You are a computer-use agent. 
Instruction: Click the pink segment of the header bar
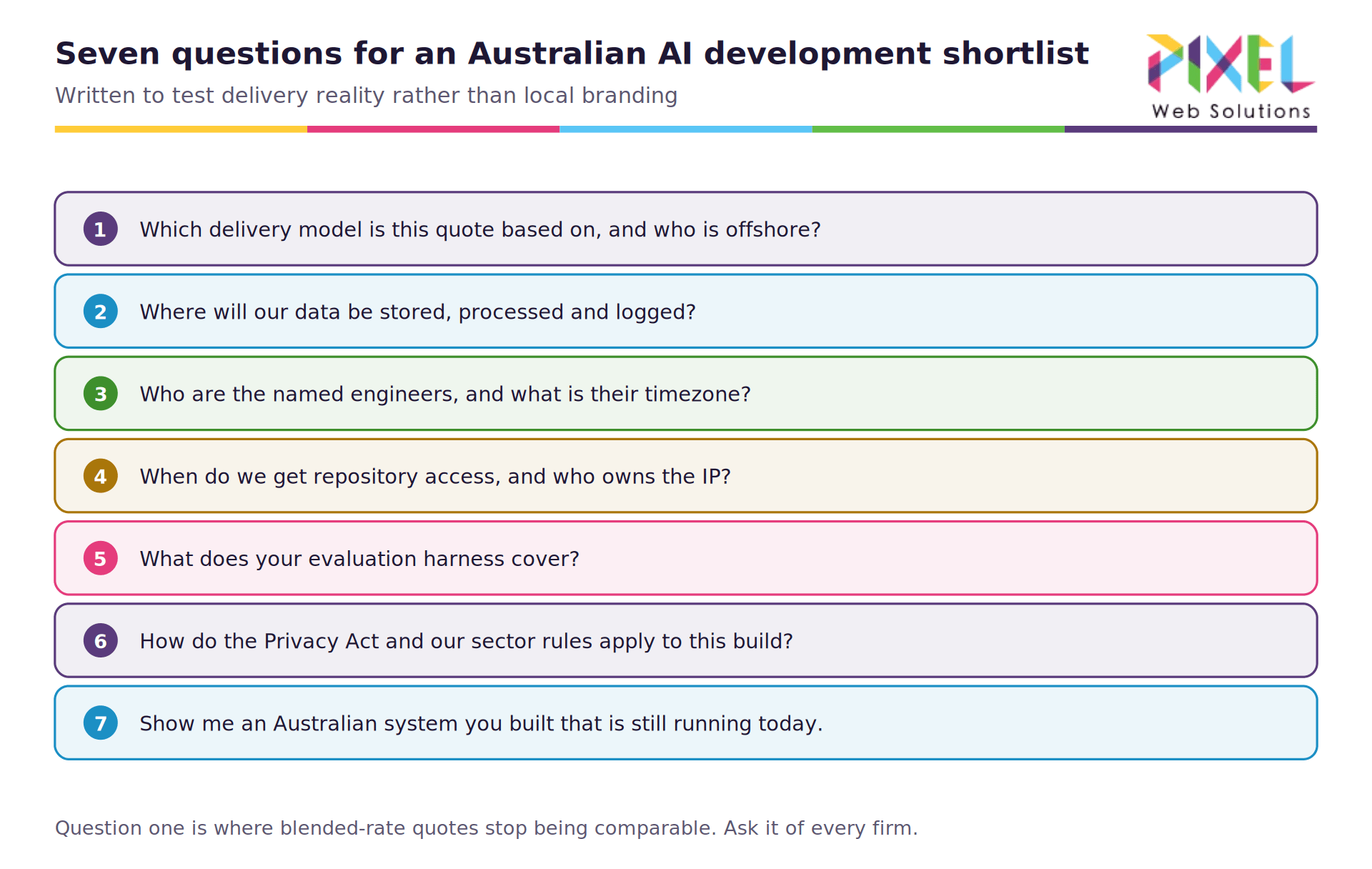[x=433, y=129]
